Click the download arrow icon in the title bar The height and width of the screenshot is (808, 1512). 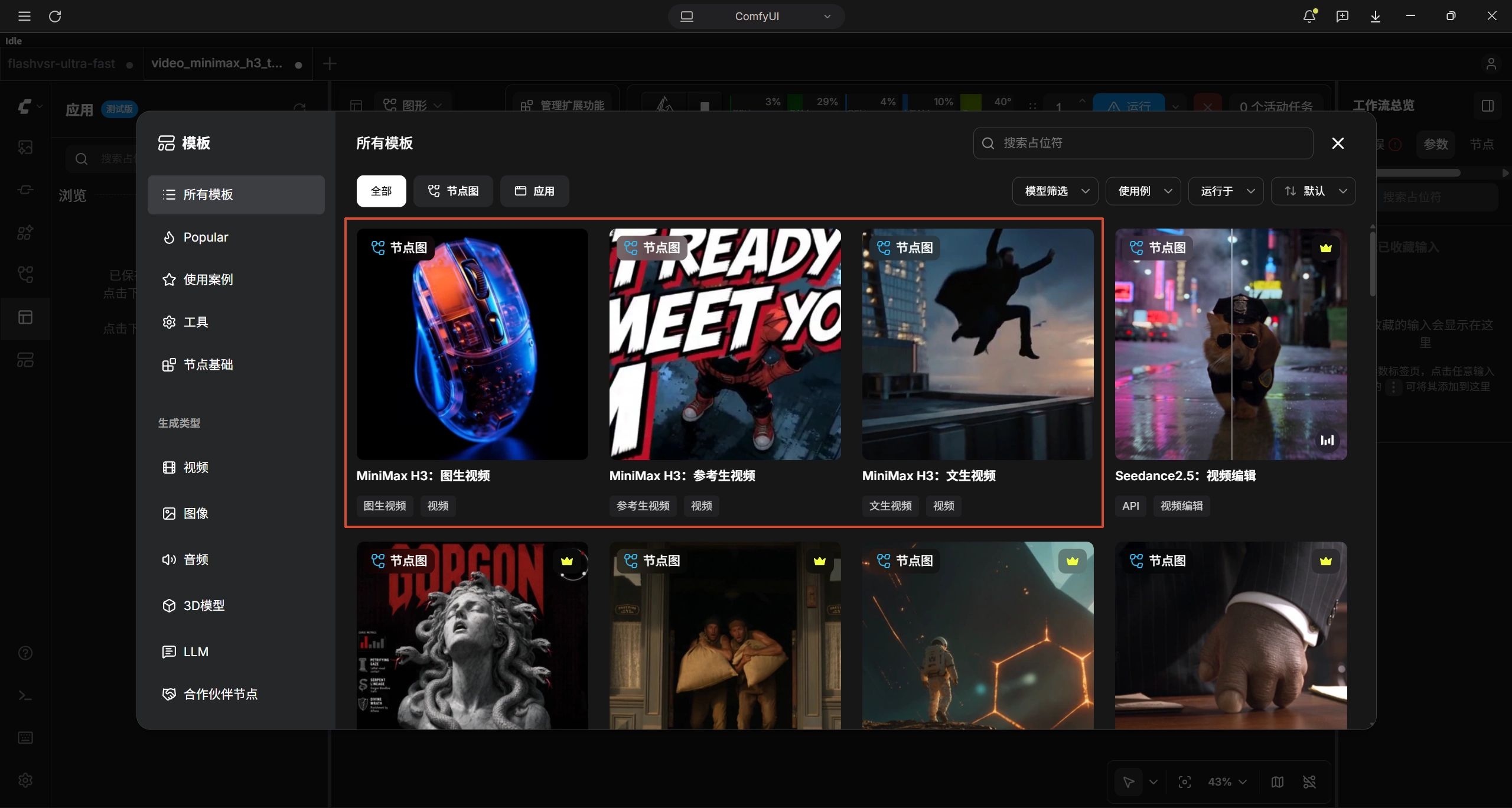click(1376, 16)
